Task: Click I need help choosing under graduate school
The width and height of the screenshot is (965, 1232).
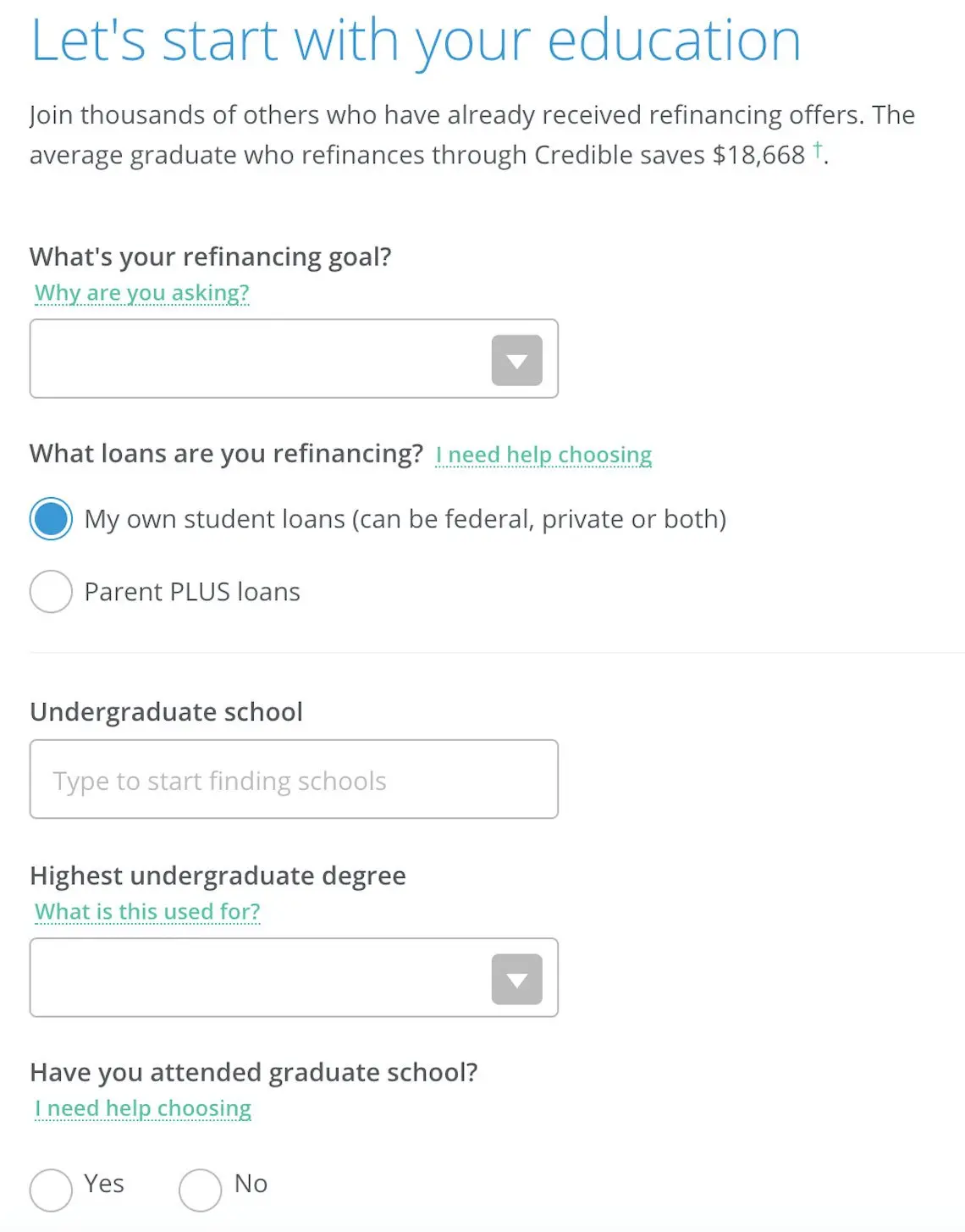Action: tap(143, 1108)
